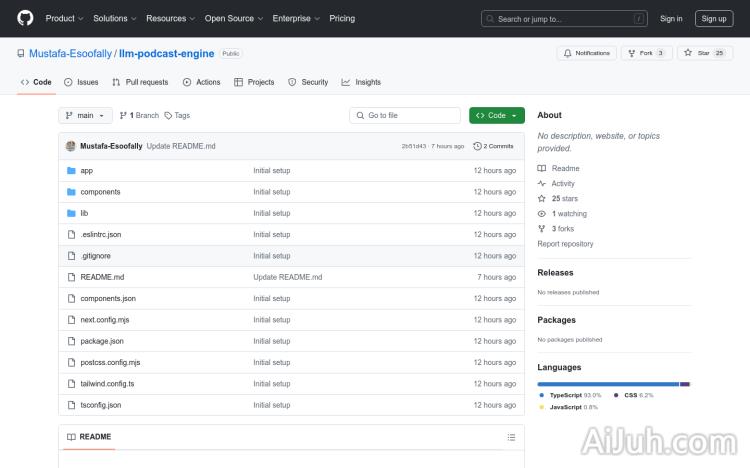
Task: Open the Pull requests tab
Action: (x=140, y=82)
